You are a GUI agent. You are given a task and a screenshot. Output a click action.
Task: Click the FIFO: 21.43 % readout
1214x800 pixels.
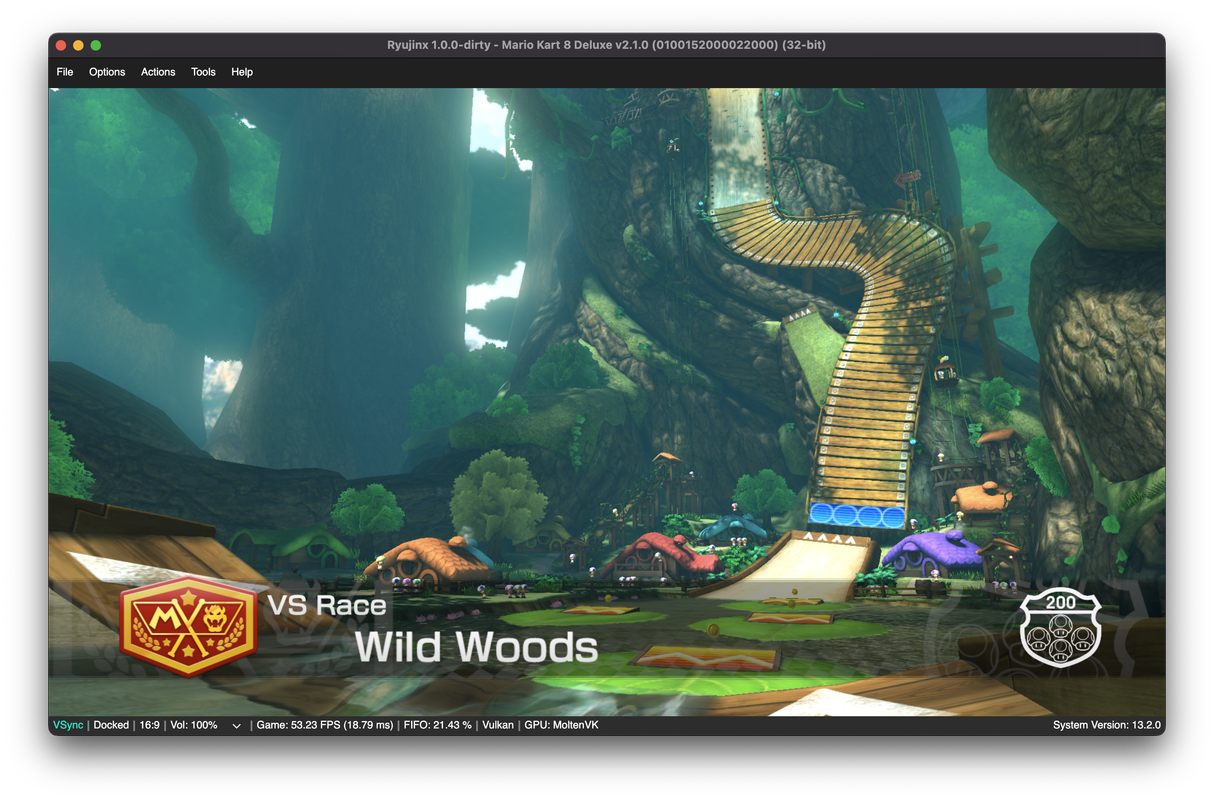click(x=436, y=725)
